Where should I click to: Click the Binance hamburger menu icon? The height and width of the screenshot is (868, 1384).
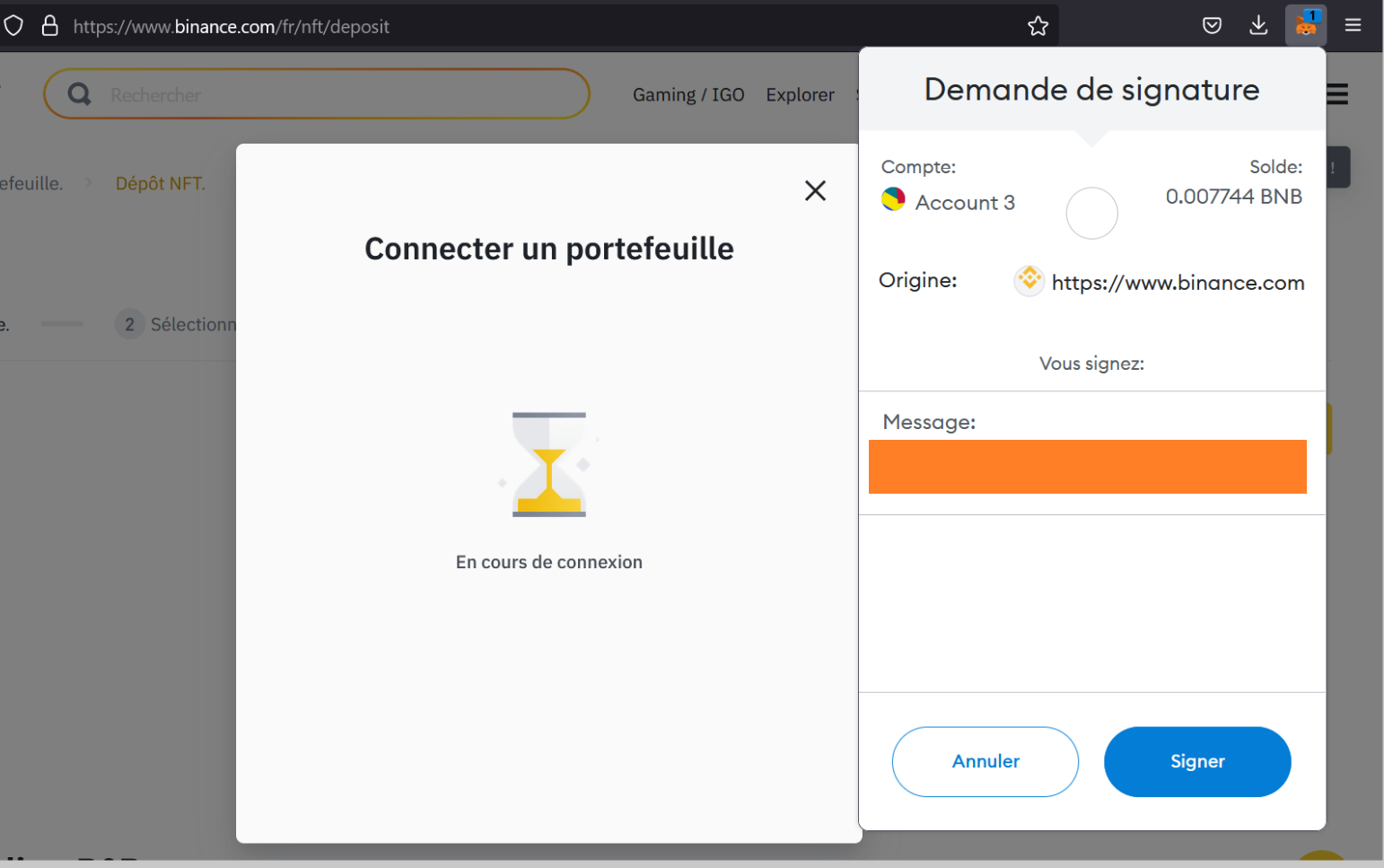1336,93
